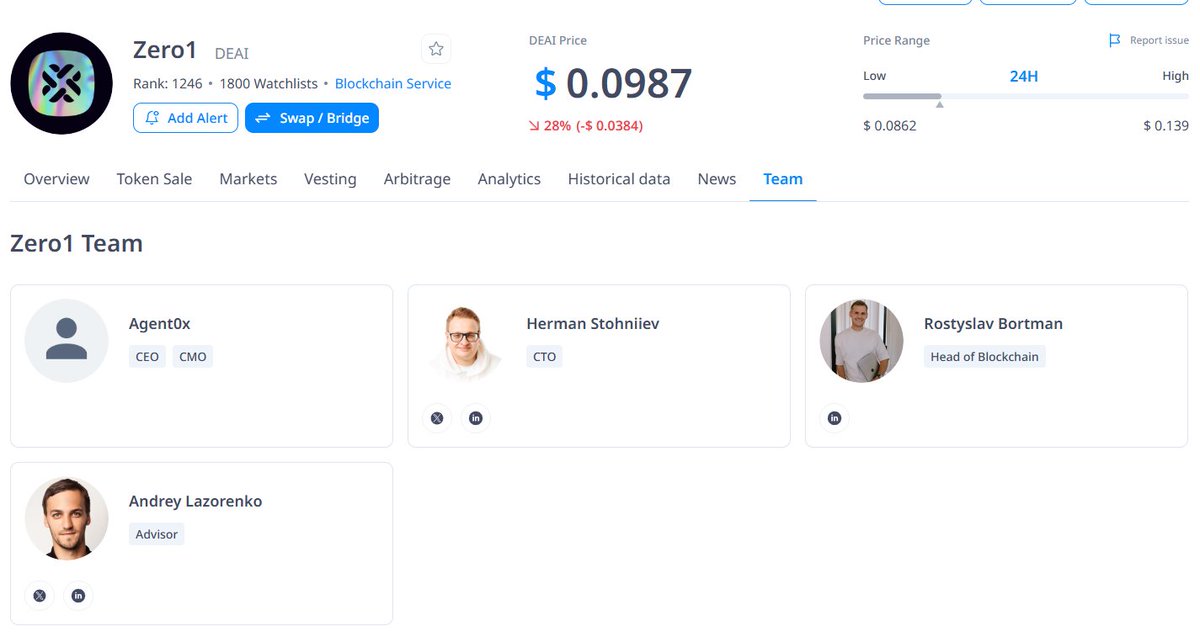This screenshot has height=637, width=1200.
Task: Add Zero1 to watchlist with the star icon
Action: 435,49
